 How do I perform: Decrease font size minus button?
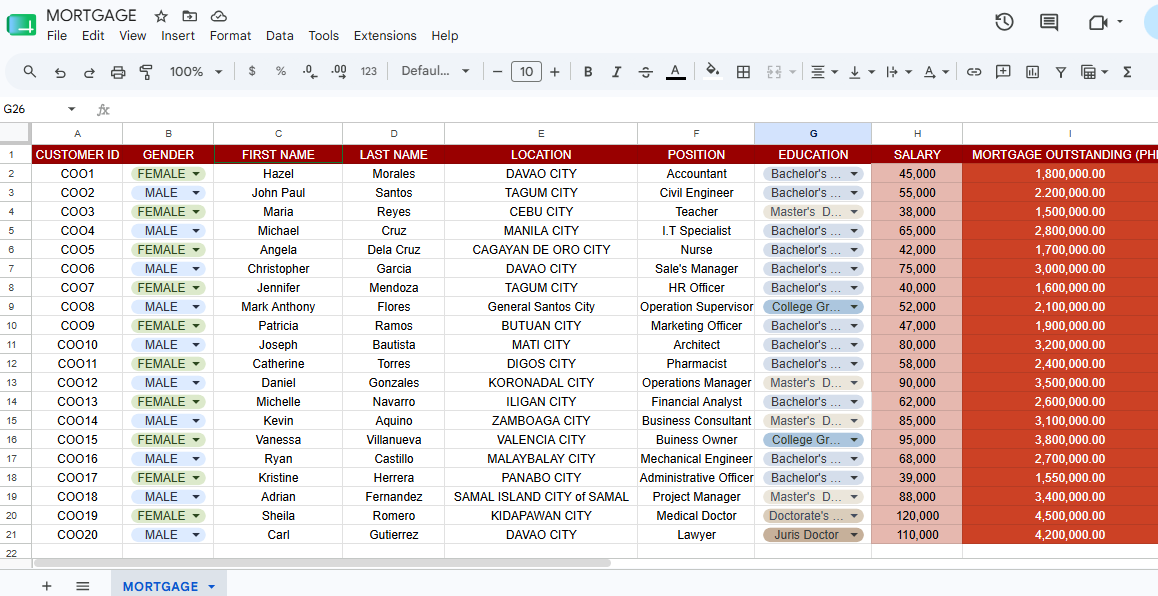click(497, 72)
